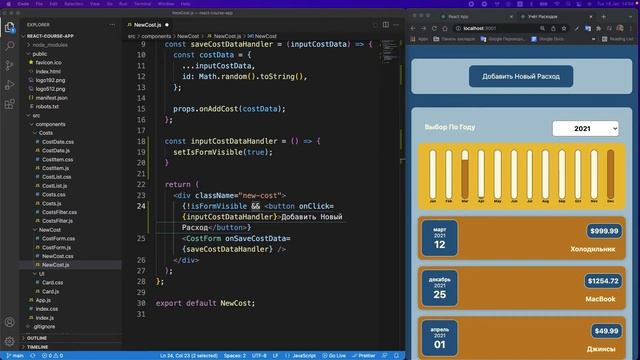Image resolution: width=640 pixels, height=360 pixels.
Task: Click the main branch indicator in status bar
Action: [15, 356]
